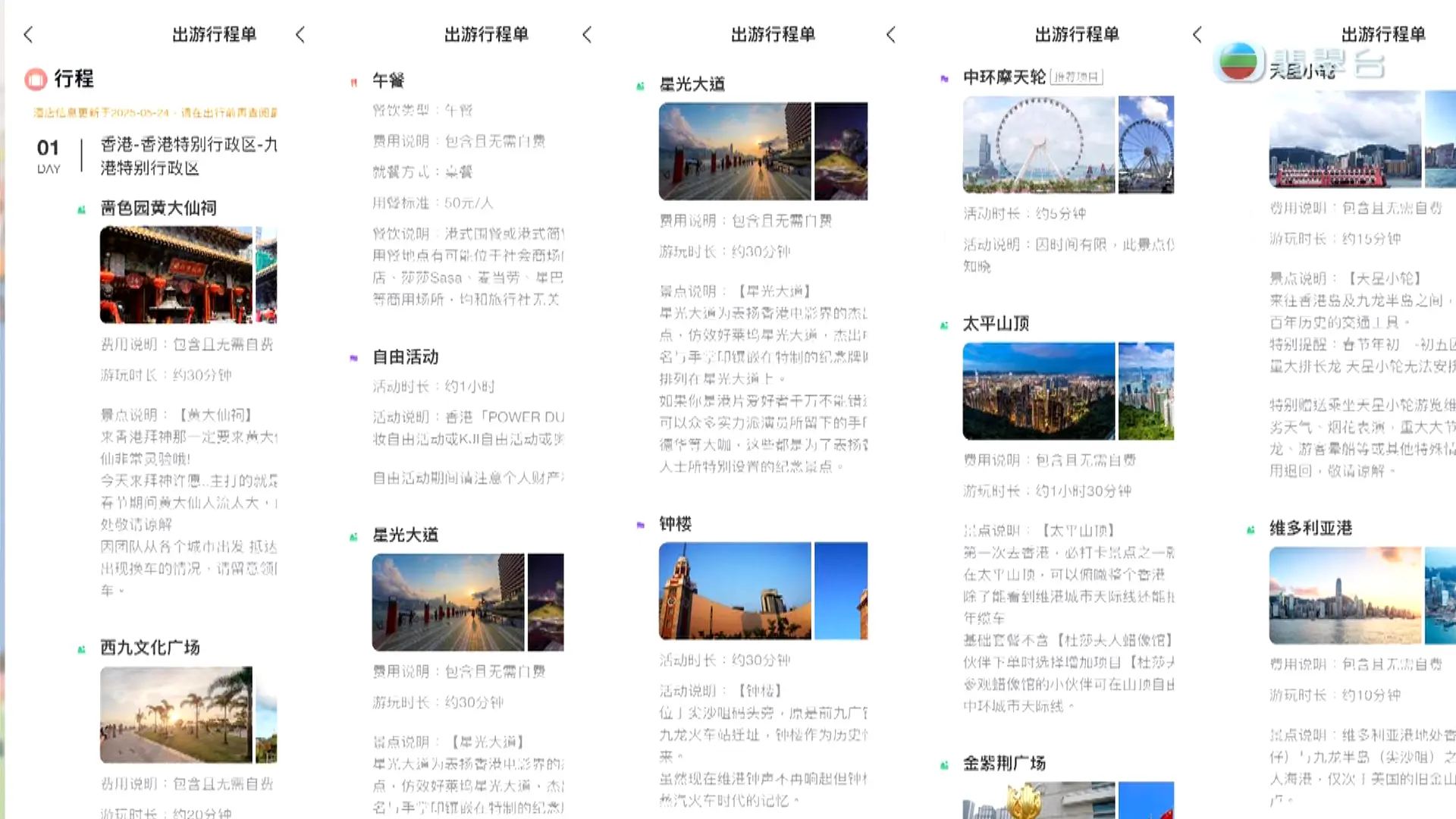This screenshot has width=1456, height=819.
Task: Click the orange update notice under 行程
Action: pyautogui.click(x=155, y=113)
